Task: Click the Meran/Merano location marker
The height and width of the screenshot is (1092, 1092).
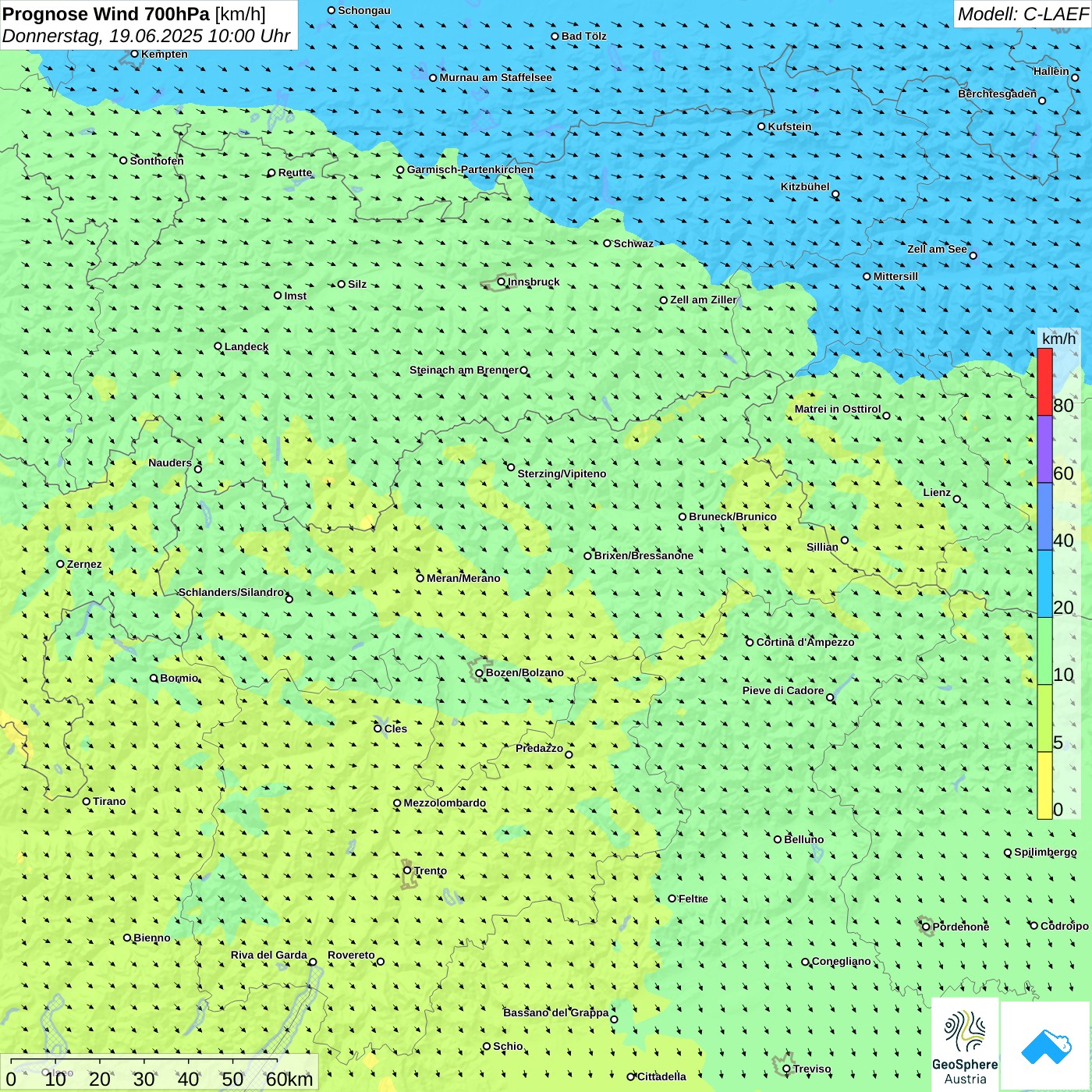Action: 420,578
